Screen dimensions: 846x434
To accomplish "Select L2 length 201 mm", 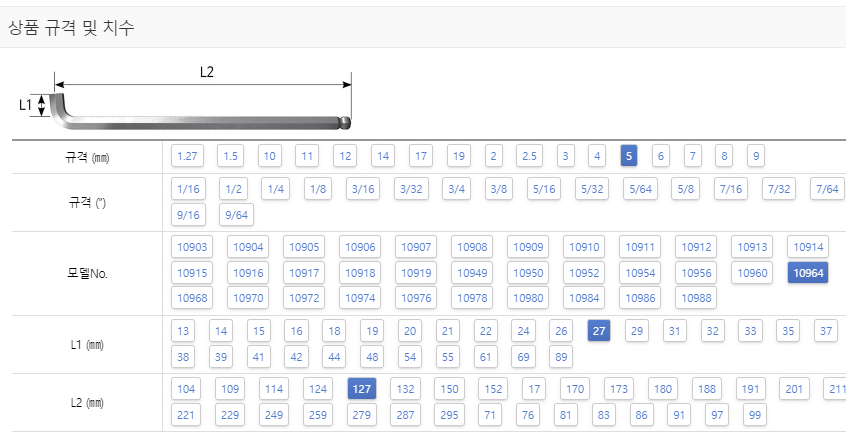I will (x=794, y=389).
